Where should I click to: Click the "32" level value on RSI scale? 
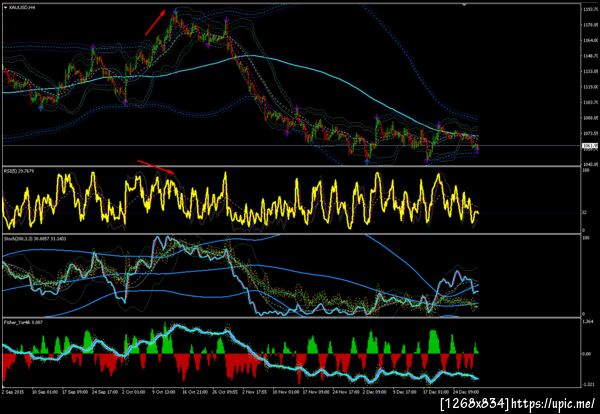[x=584, y=211]
